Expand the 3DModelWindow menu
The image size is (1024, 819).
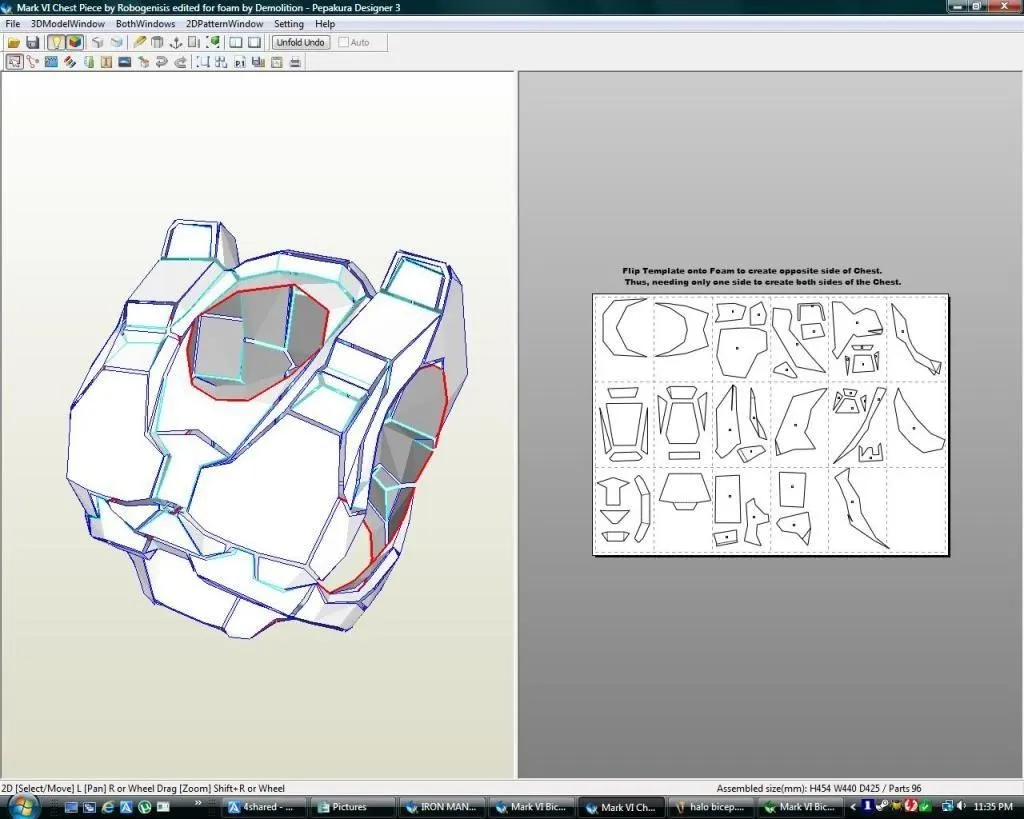click(x=67, y=24)
